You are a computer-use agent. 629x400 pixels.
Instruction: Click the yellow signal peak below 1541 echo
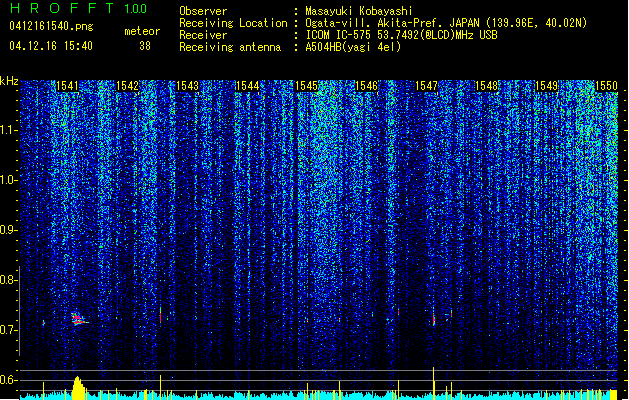pos(78,387)
